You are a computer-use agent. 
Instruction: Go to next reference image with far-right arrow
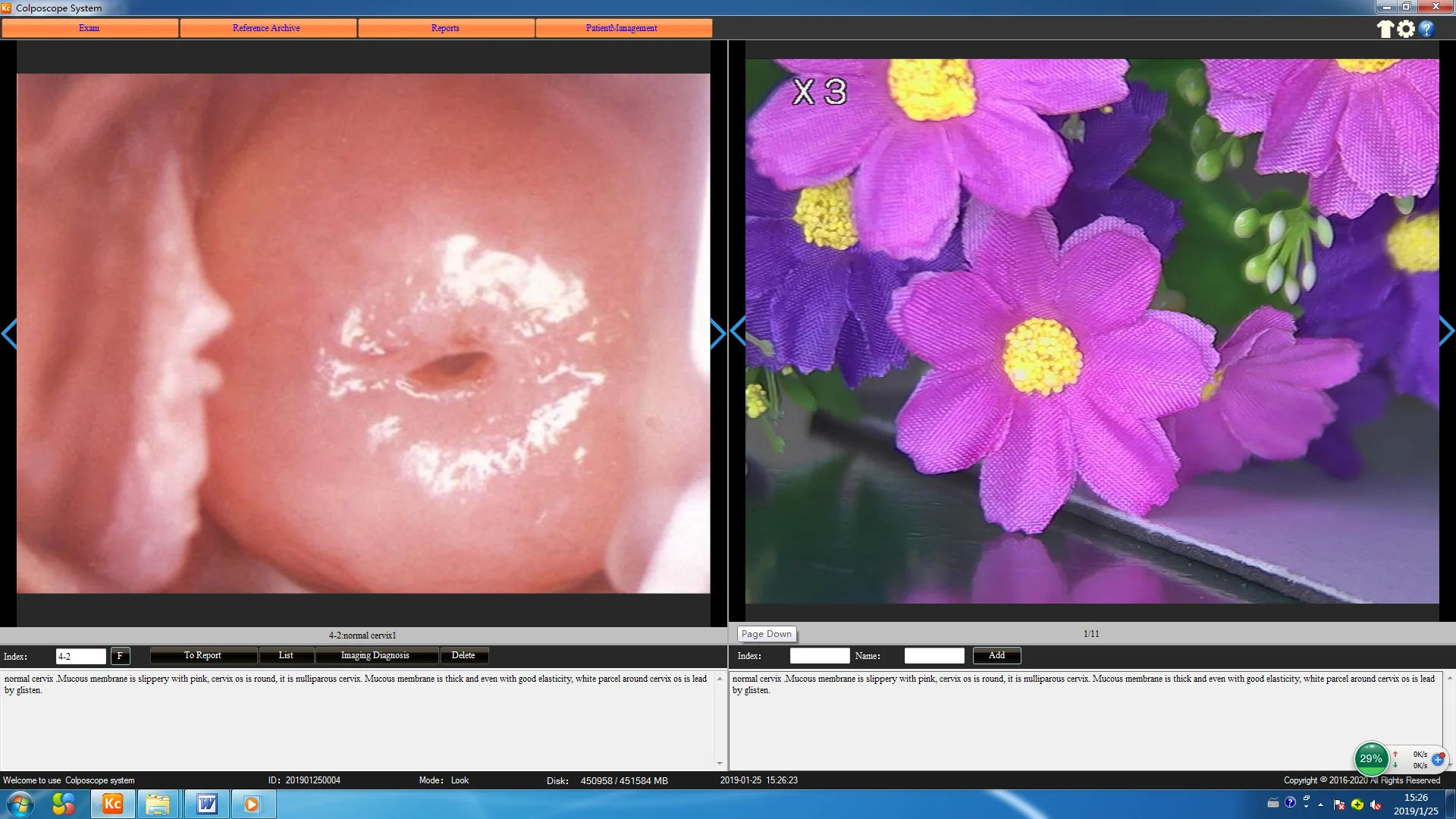click(x=1446, y=331)
